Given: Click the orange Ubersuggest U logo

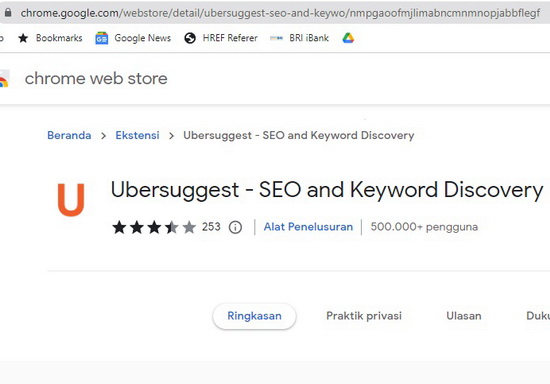Looking at the screenshot, I should pyautogui.click(x=71, y=199).
